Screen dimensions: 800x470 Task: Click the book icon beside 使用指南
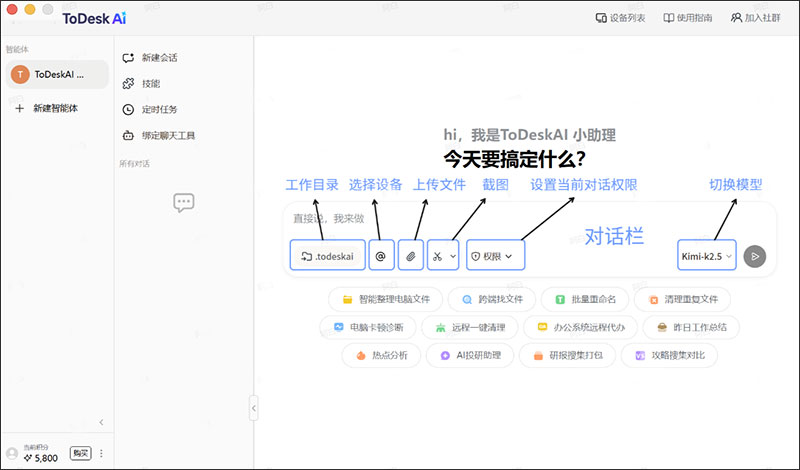[668, 18]
